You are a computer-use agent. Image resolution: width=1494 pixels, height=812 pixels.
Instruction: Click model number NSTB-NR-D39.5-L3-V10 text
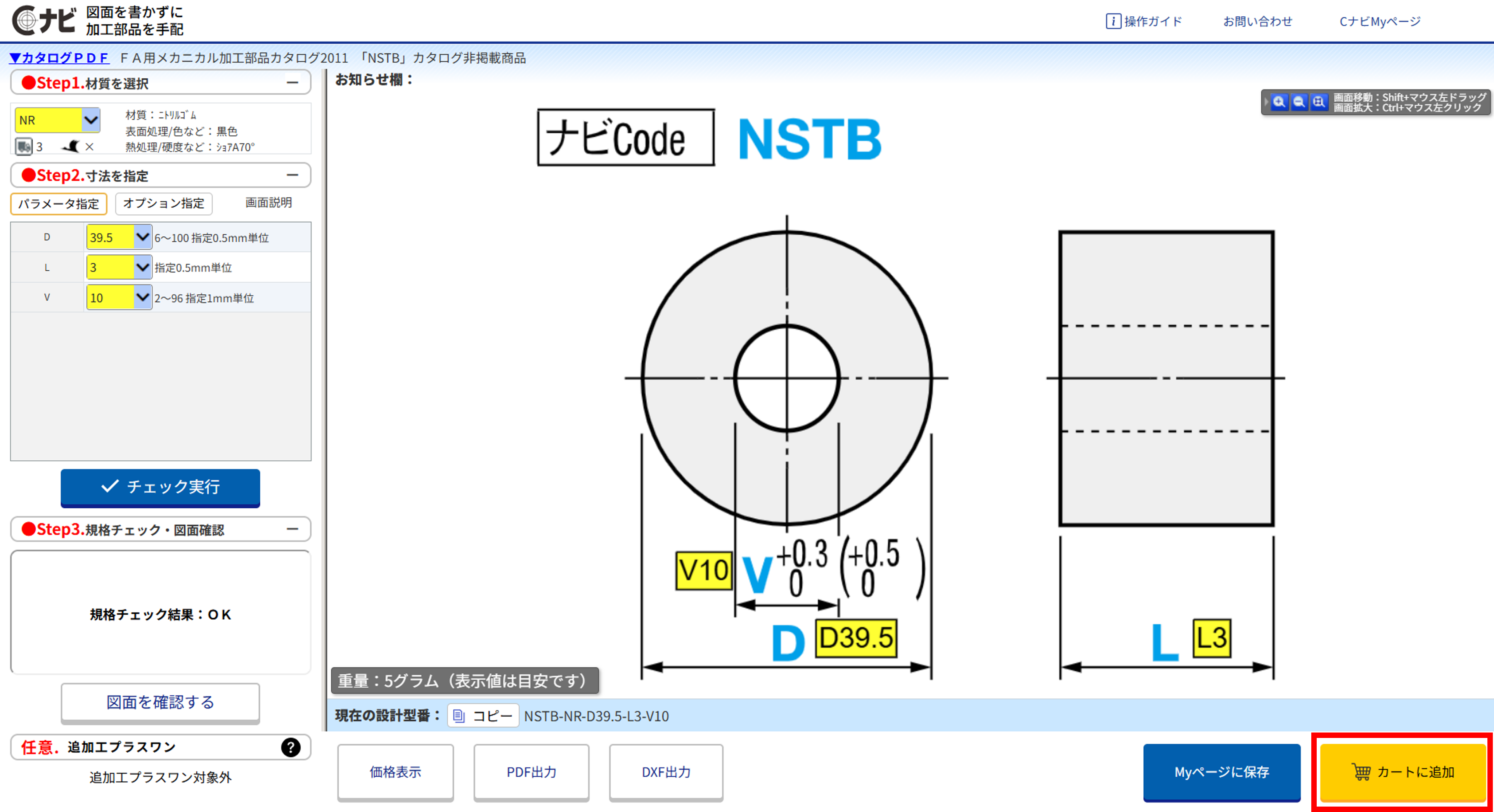[x=596, y=716]
